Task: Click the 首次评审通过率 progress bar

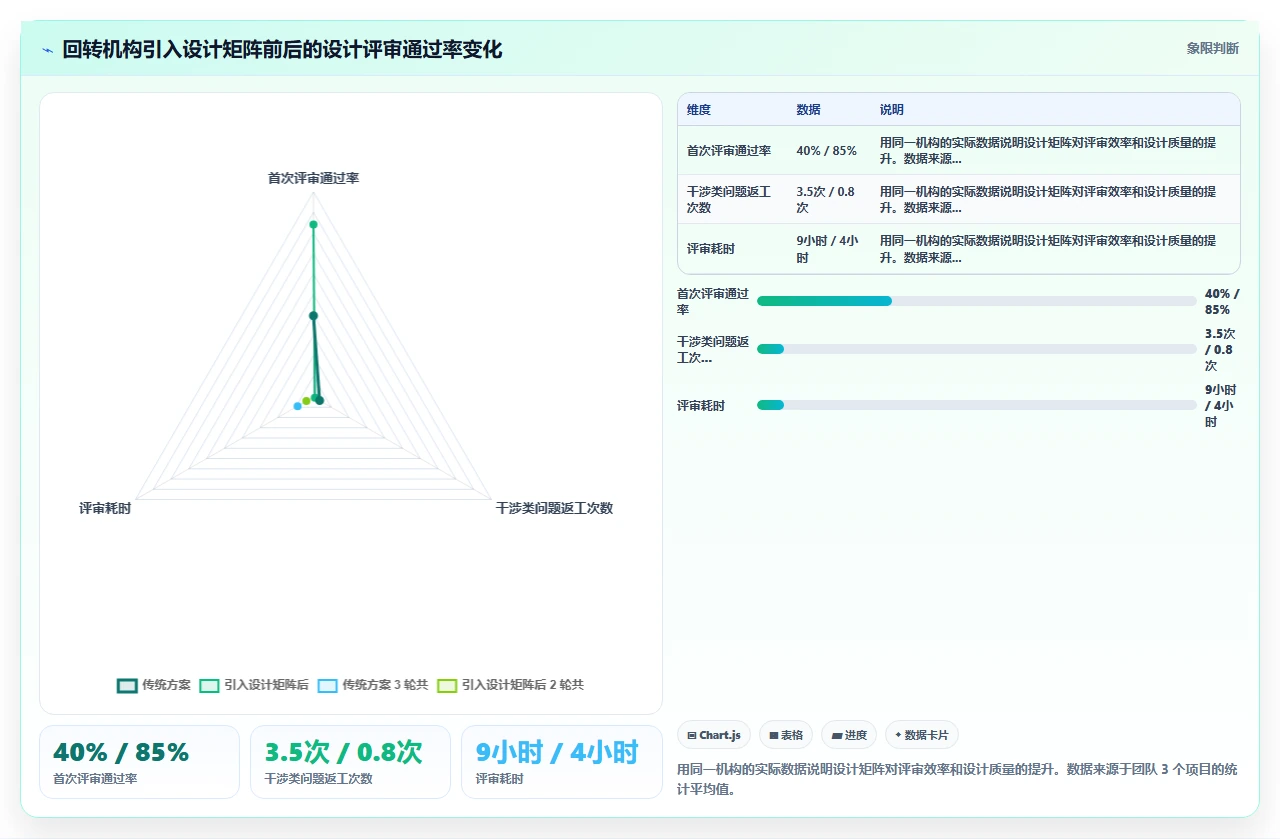Action: (x=976, y=301)
